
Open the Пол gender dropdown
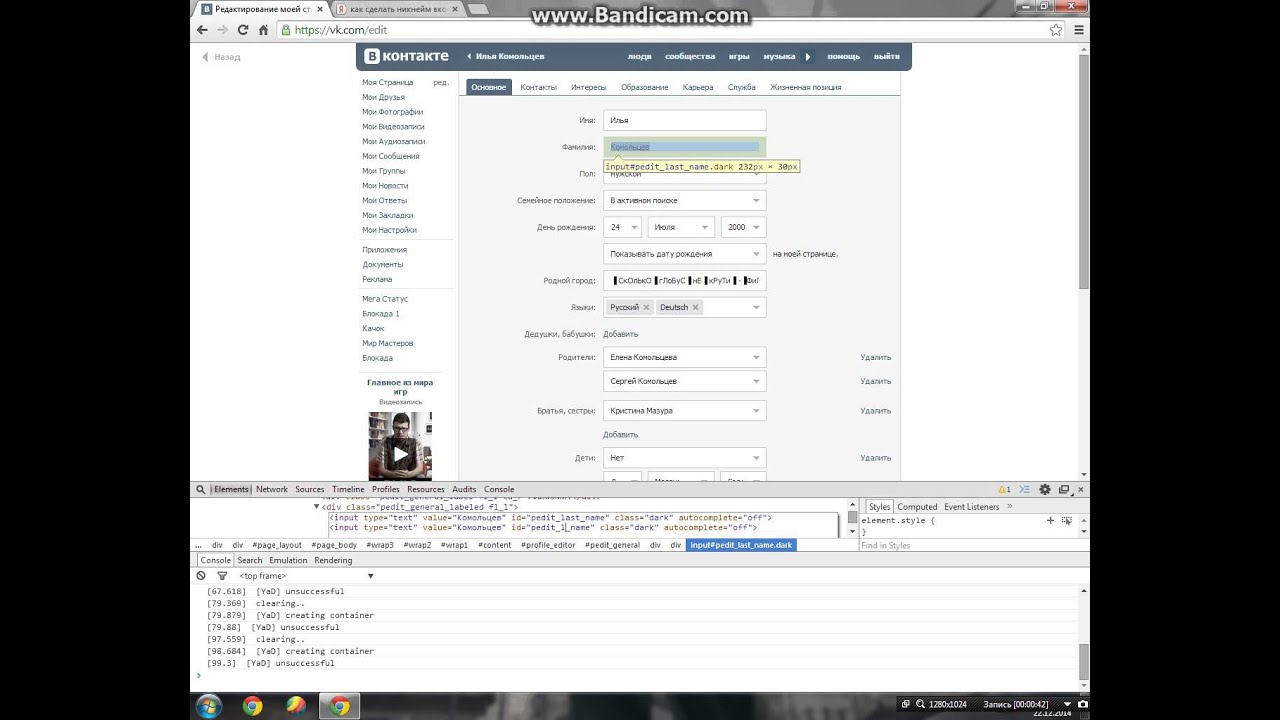click(685, 174)
